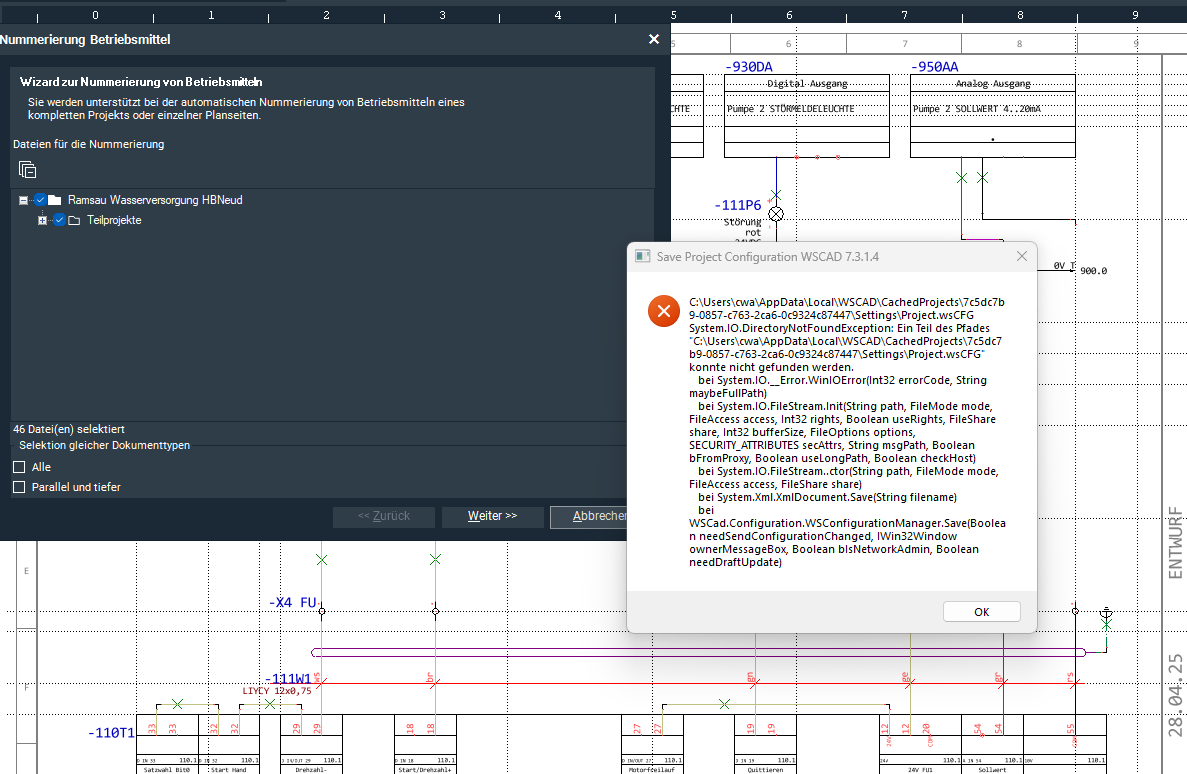Uncheck the Teilprojekte checkbox

59,220
